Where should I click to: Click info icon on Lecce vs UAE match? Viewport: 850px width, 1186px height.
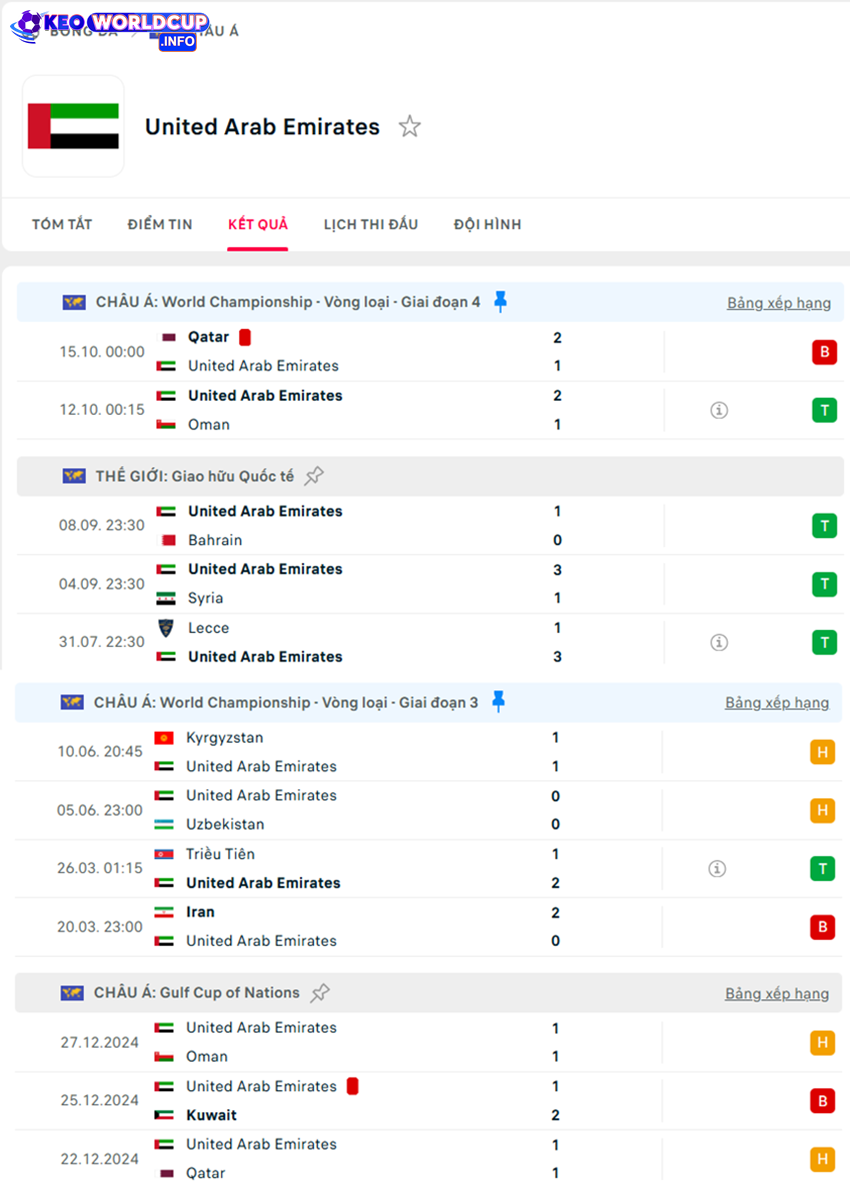point(719,642)
